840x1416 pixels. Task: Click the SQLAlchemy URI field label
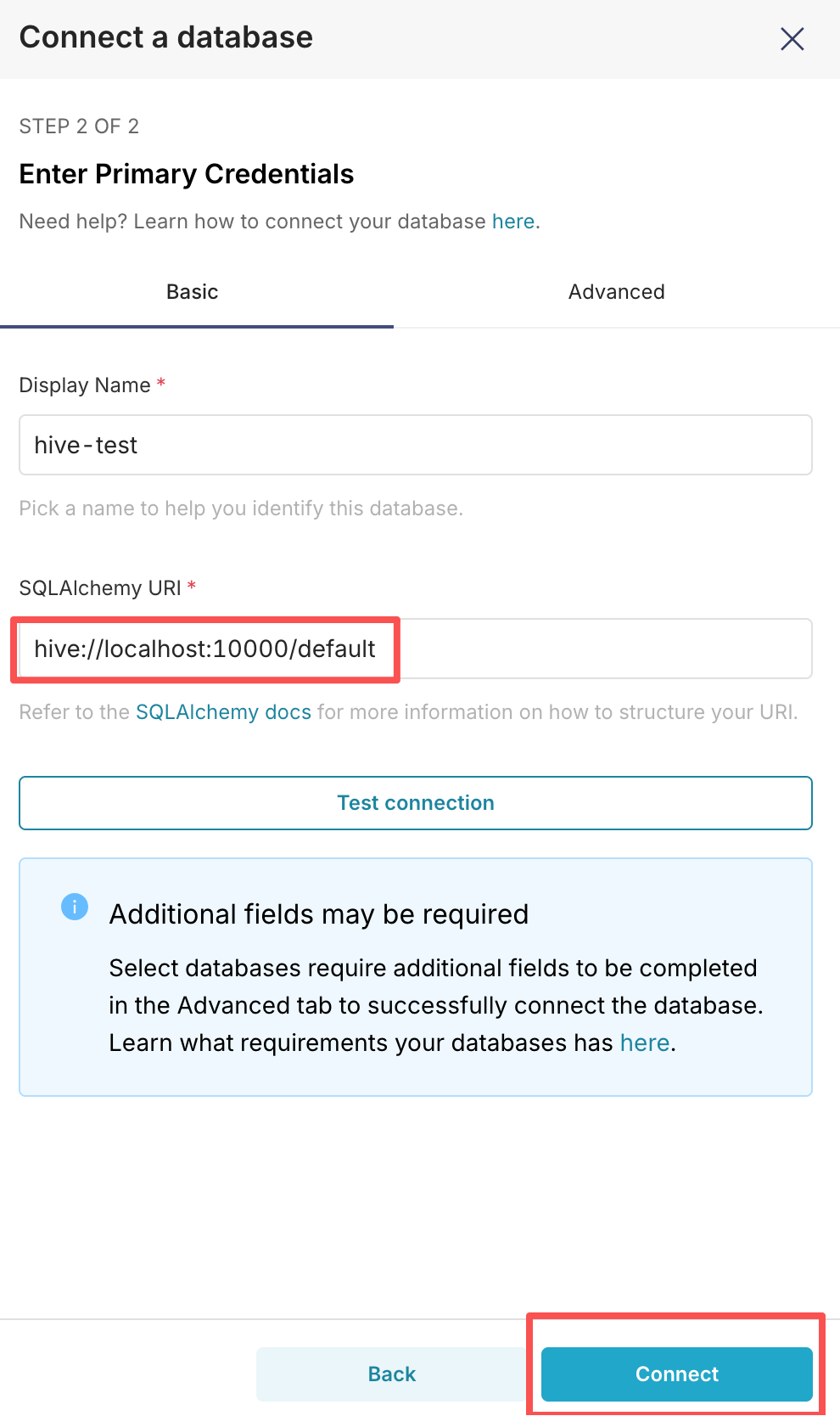pyautogui.click(x=100, y=588)
